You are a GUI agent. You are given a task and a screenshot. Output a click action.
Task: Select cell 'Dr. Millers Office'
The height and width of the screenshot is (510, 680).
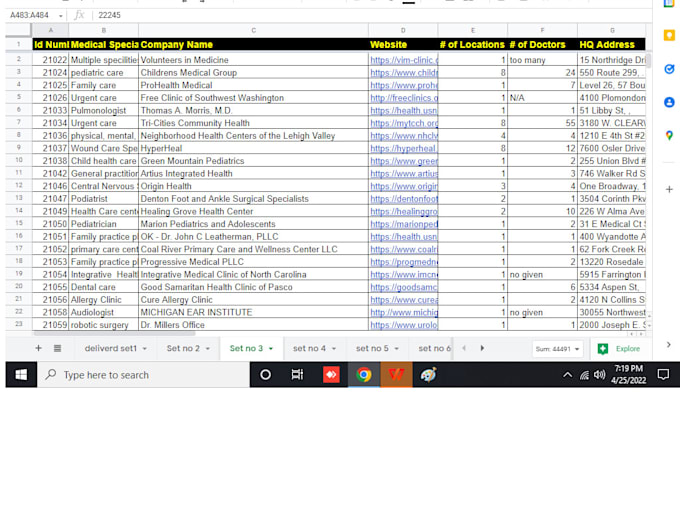click(254, 325)
